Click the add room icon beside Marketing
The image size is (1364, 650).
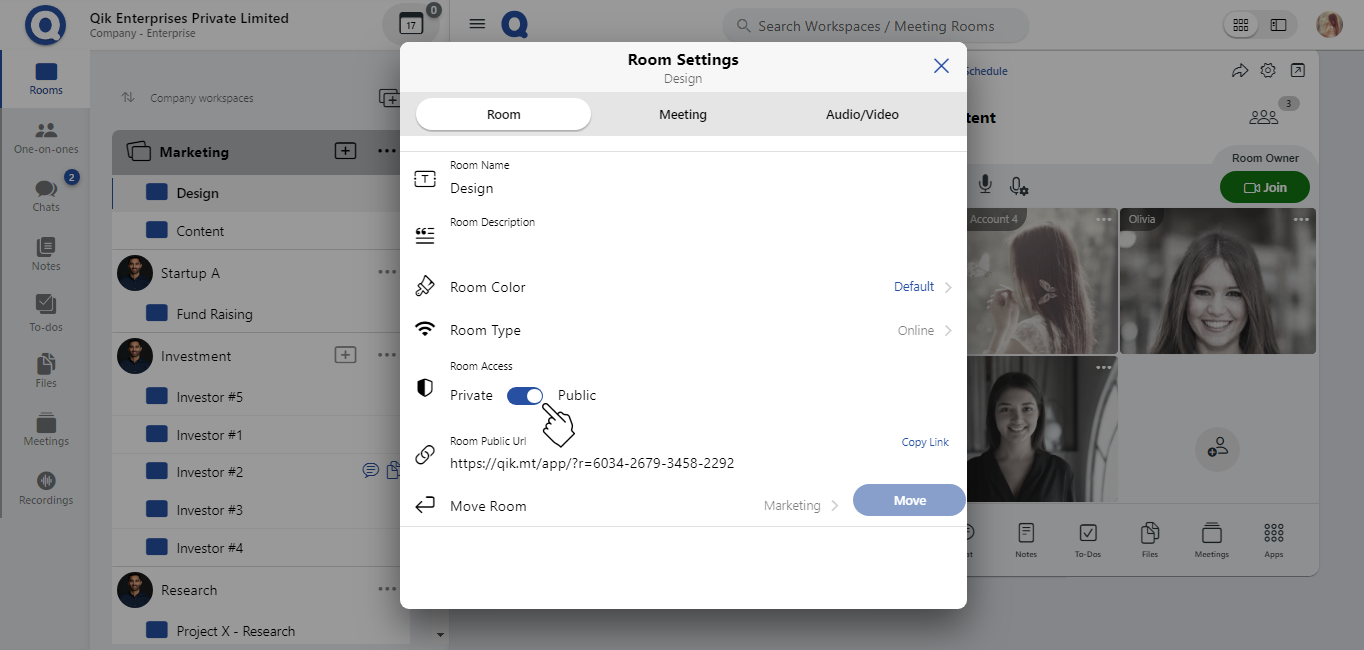345,151
